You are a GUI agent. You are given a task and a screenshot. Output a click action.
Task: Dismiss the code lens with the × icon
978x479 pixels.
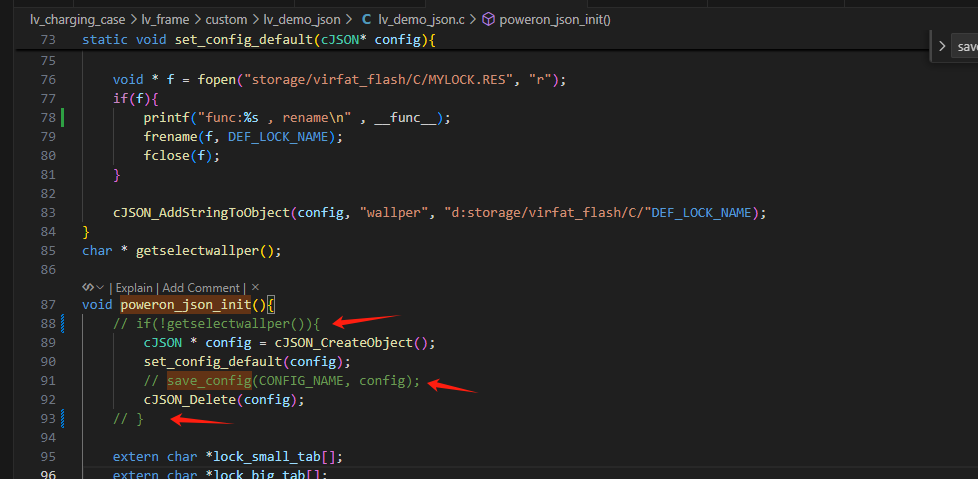click(x=255, y=288)
